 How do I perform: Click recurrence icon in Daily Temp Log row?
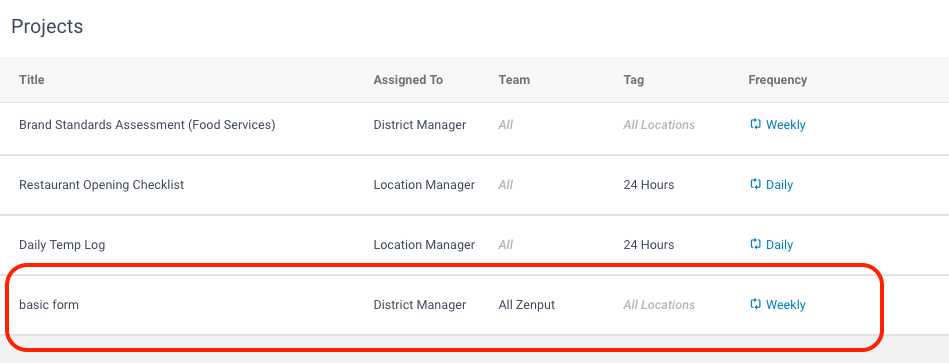(755, 244)
